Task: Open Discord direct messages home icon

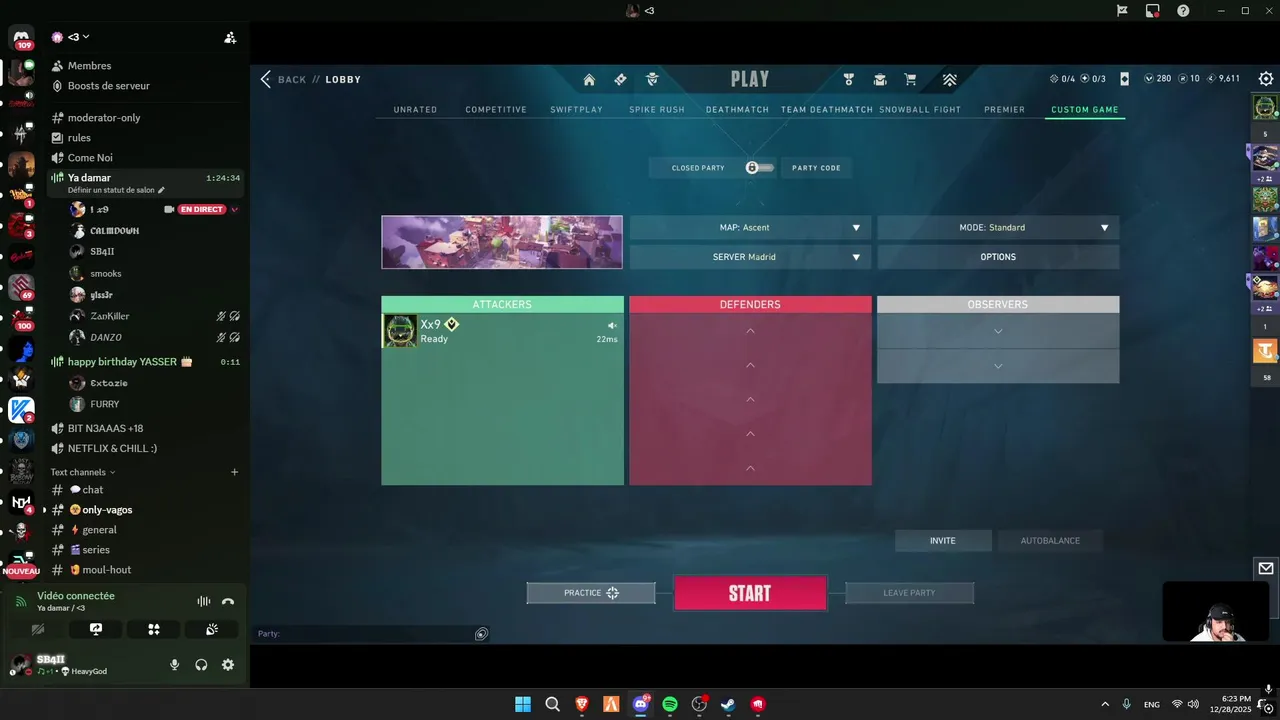Action: tap(21, 39)
